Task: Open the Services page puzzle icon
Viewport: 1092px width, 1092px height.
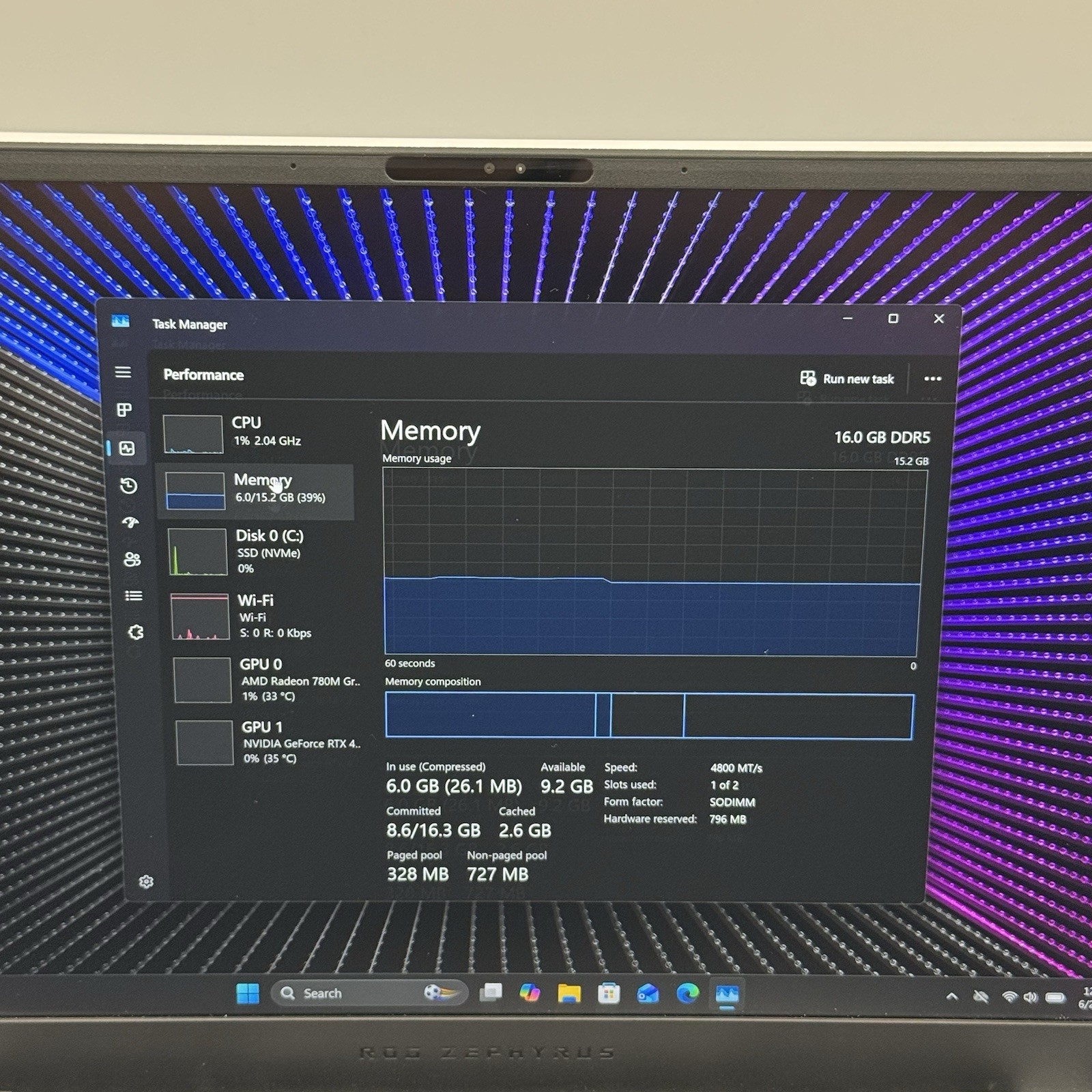Action: click(x=136, y=632)
